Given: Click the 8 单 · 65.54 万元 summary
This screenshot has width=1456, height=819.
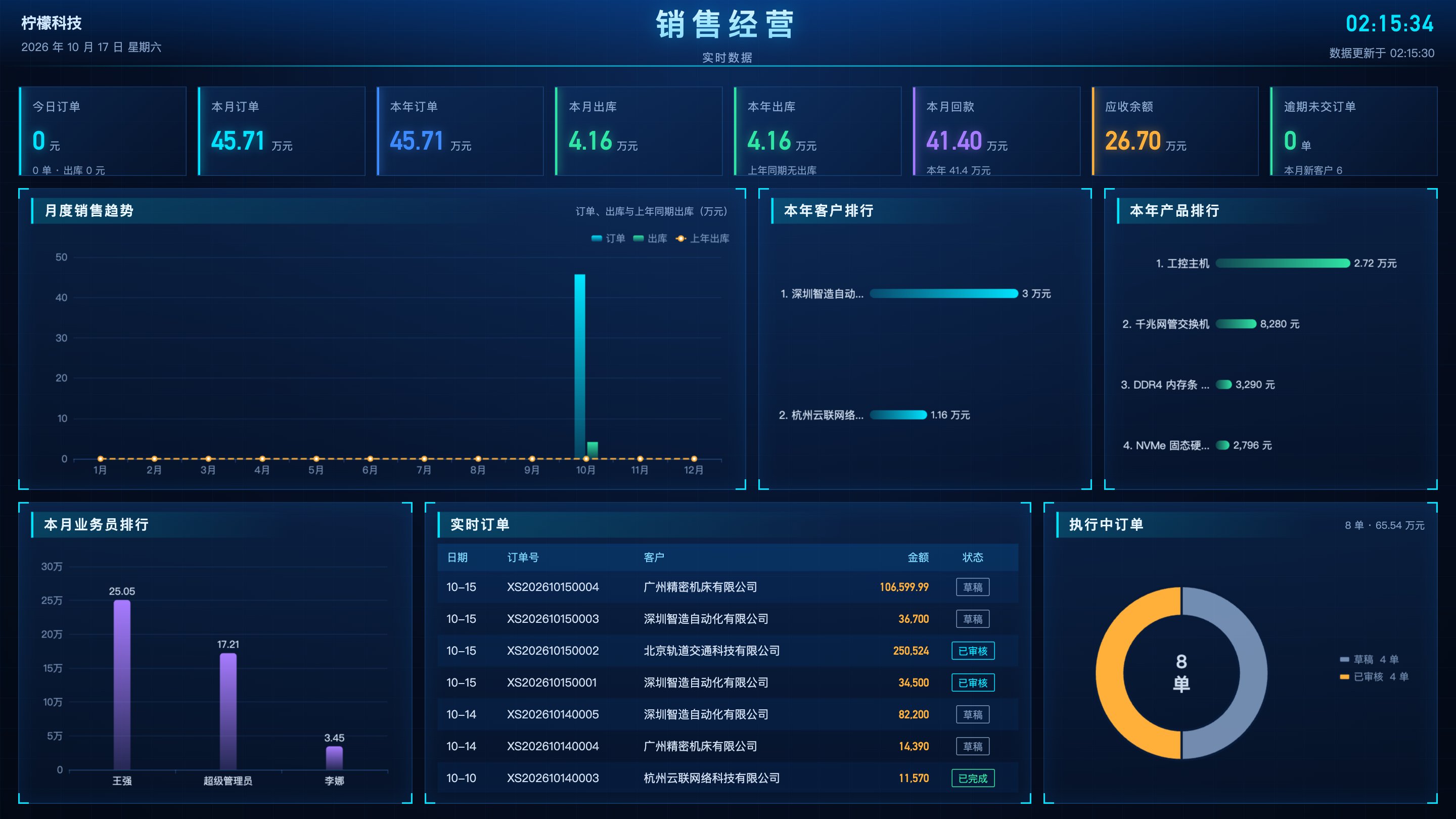Looking at the screenshot, I should coord(1384,525).
